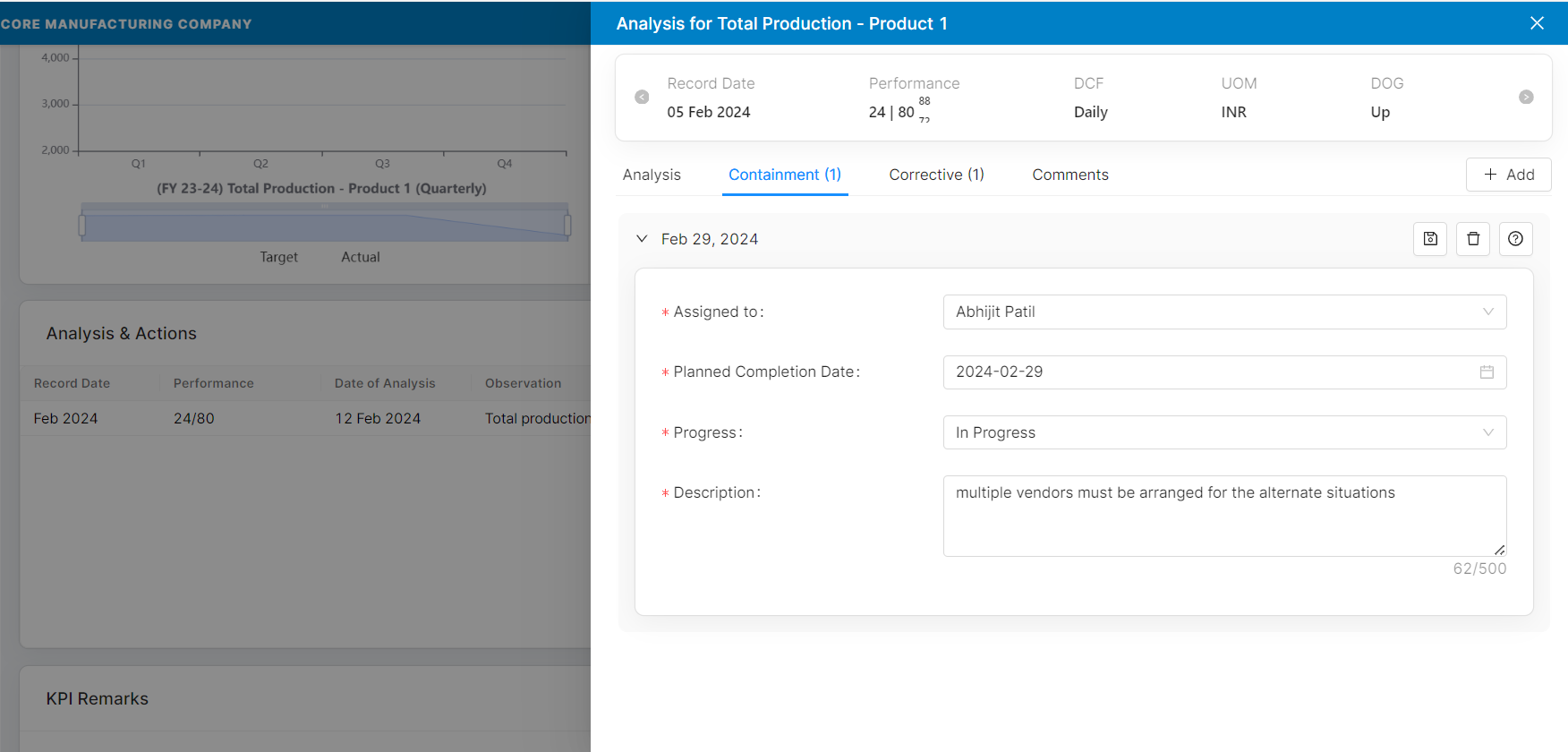Close the Analysis for Total Production panel
Viewport: 1568px width, 752px height.
tap(1537, 23)
